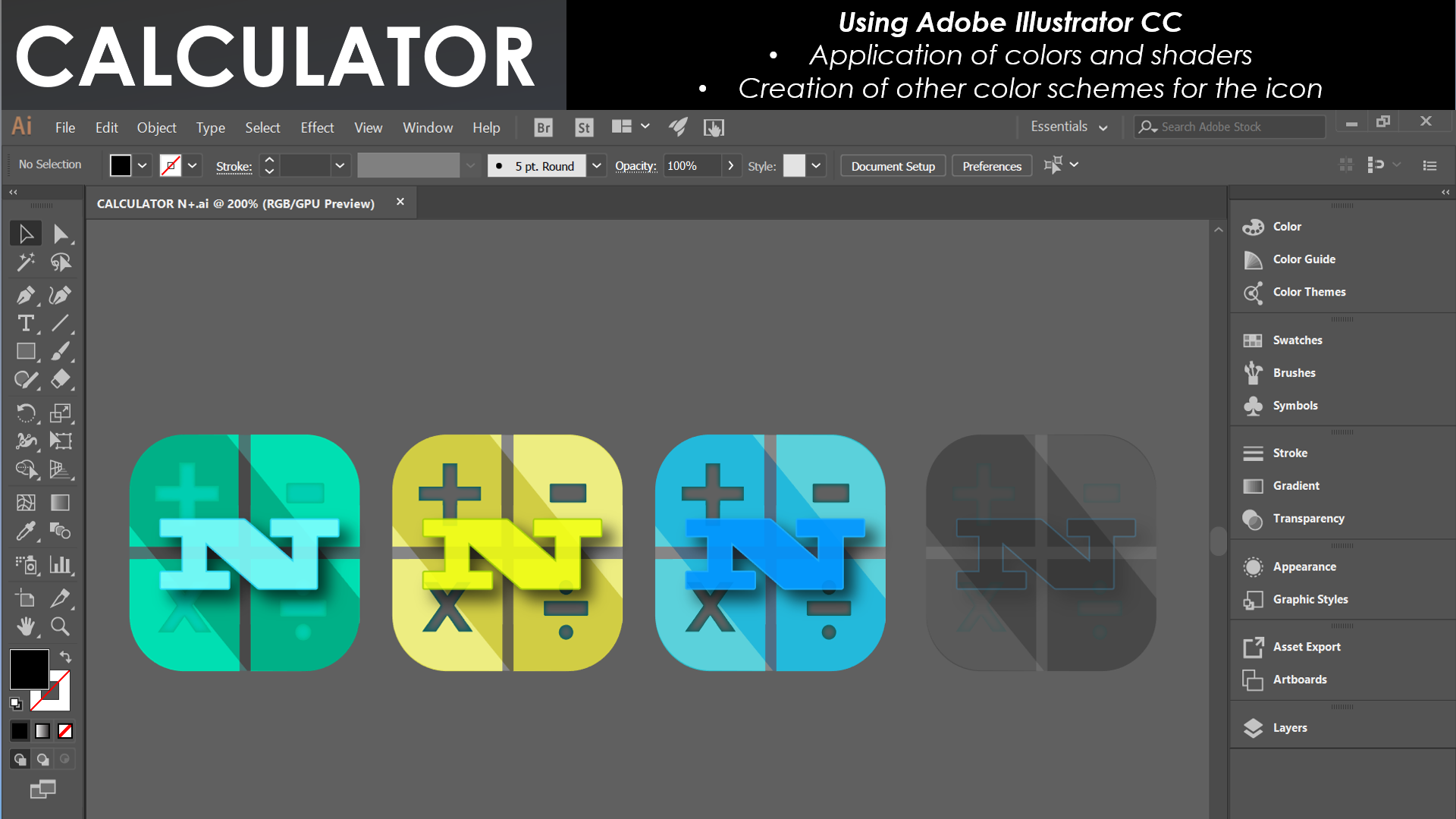The image size is (1456, 819).
Task: Open Adobe Bridge with Br icon
Action: [543, 127]
